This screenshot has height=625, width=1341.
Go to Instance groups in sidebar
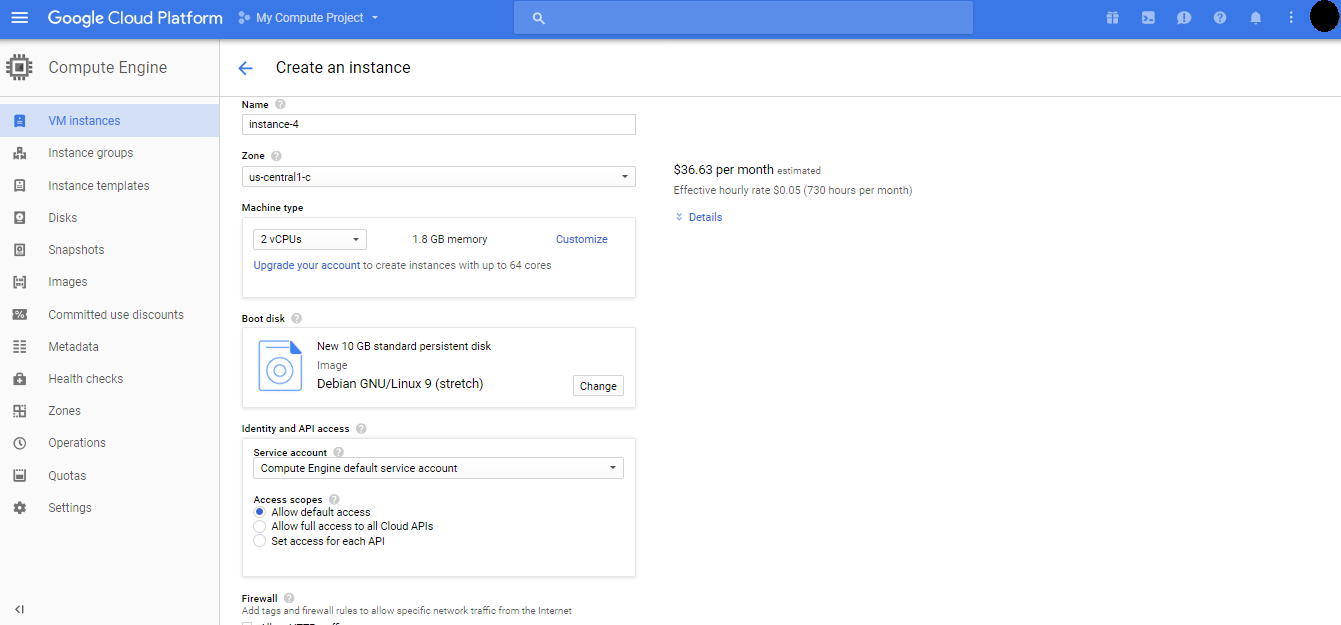(90, 153)
